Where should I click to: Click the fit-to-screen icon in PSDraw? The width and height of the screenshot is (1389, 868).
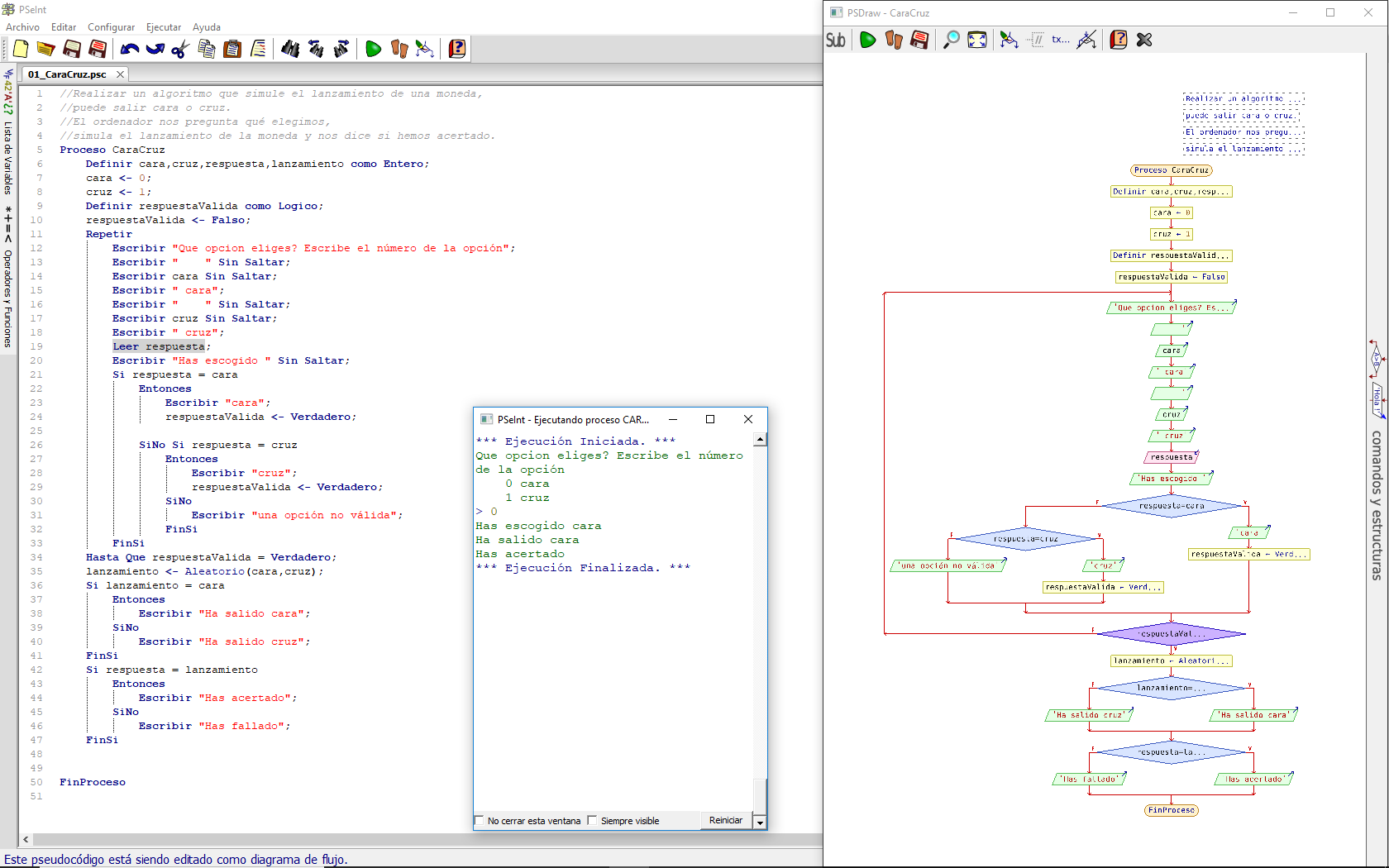point(977,40)
